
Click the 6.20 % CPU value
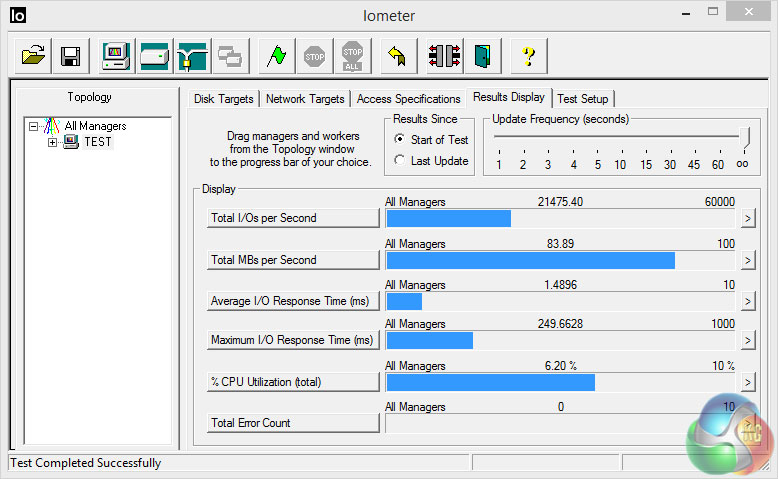(561, 366)
